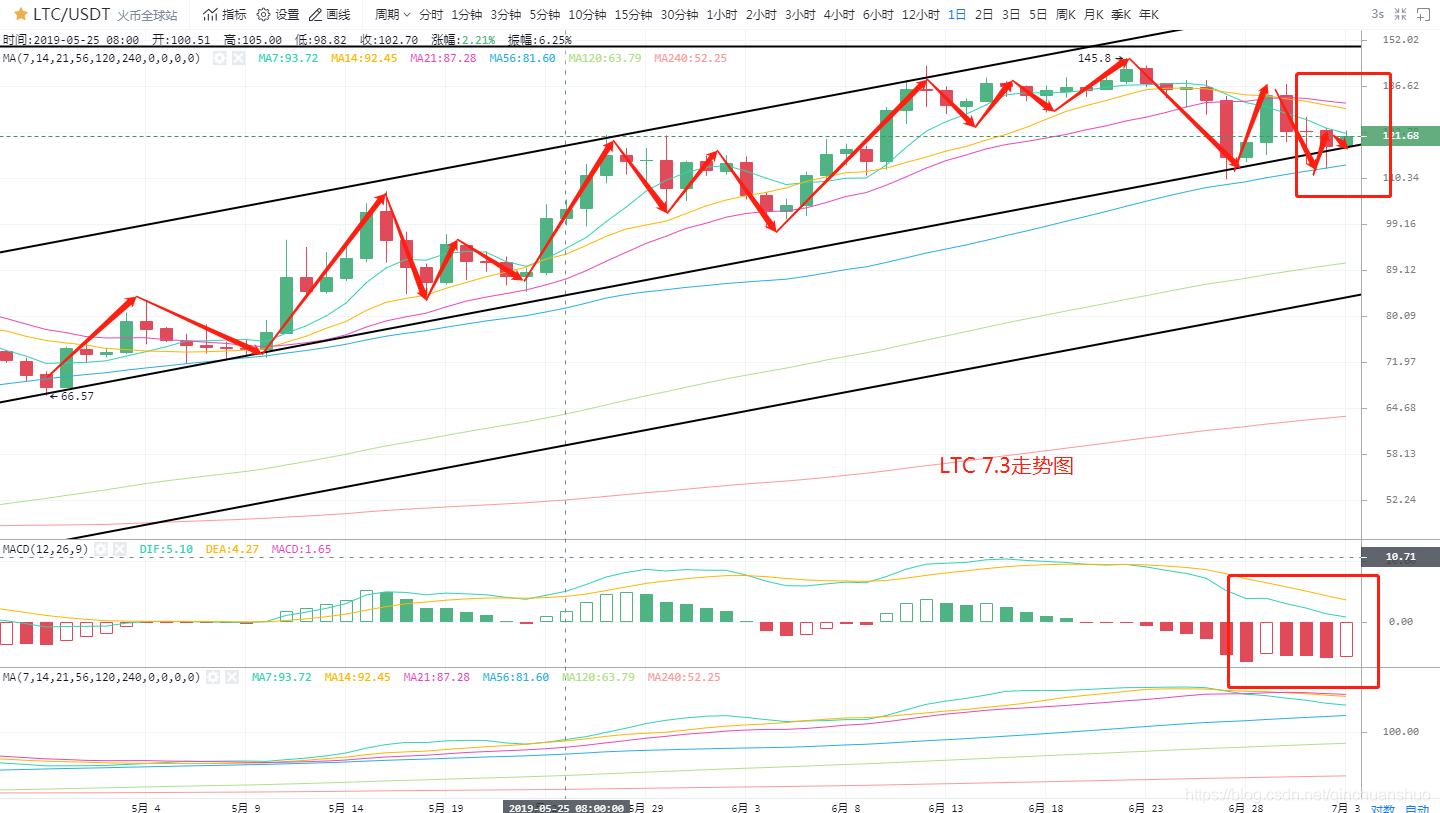Select the 年K yearly candles

pos(1149,15)
